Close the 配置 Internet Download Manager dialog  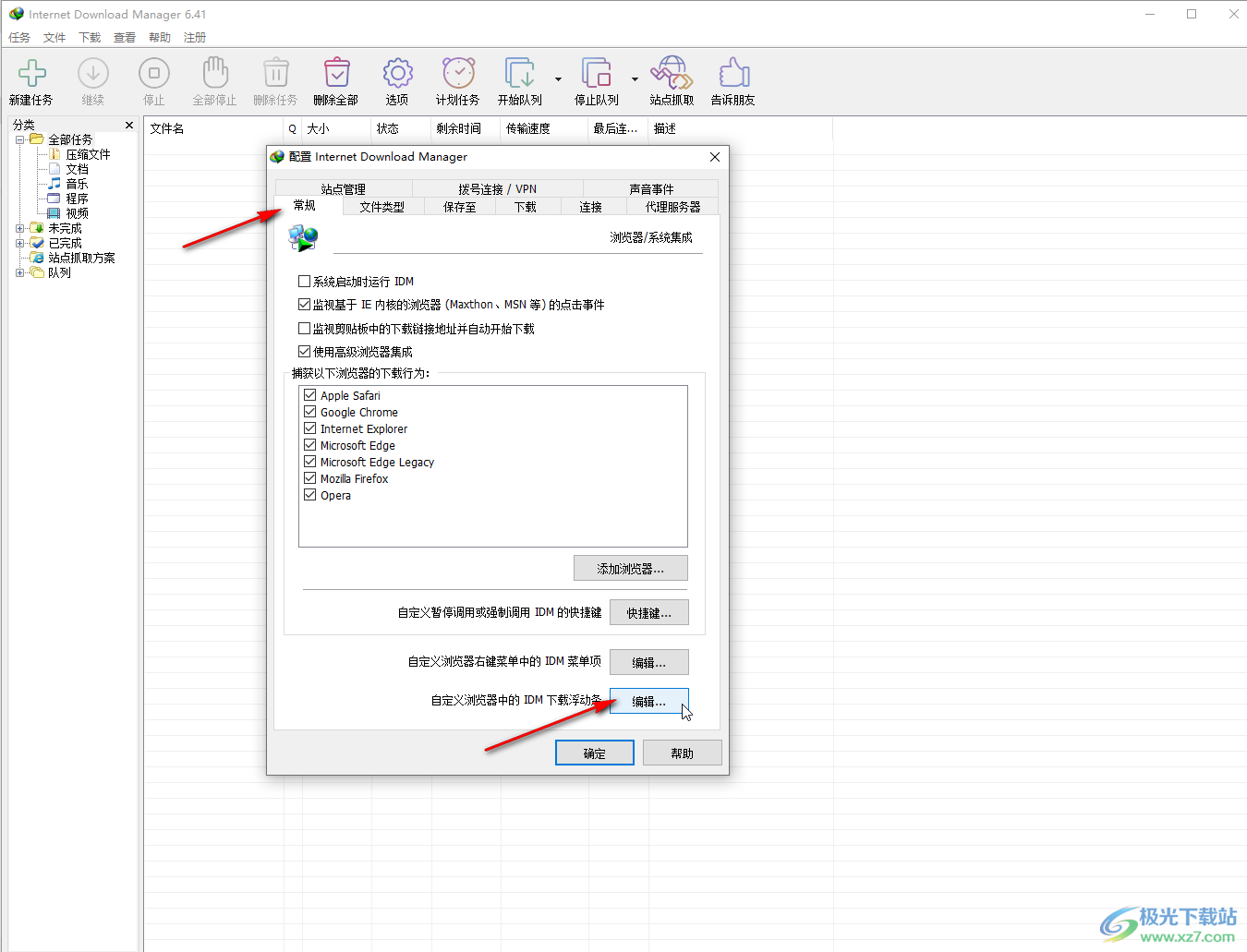[714, 157]
